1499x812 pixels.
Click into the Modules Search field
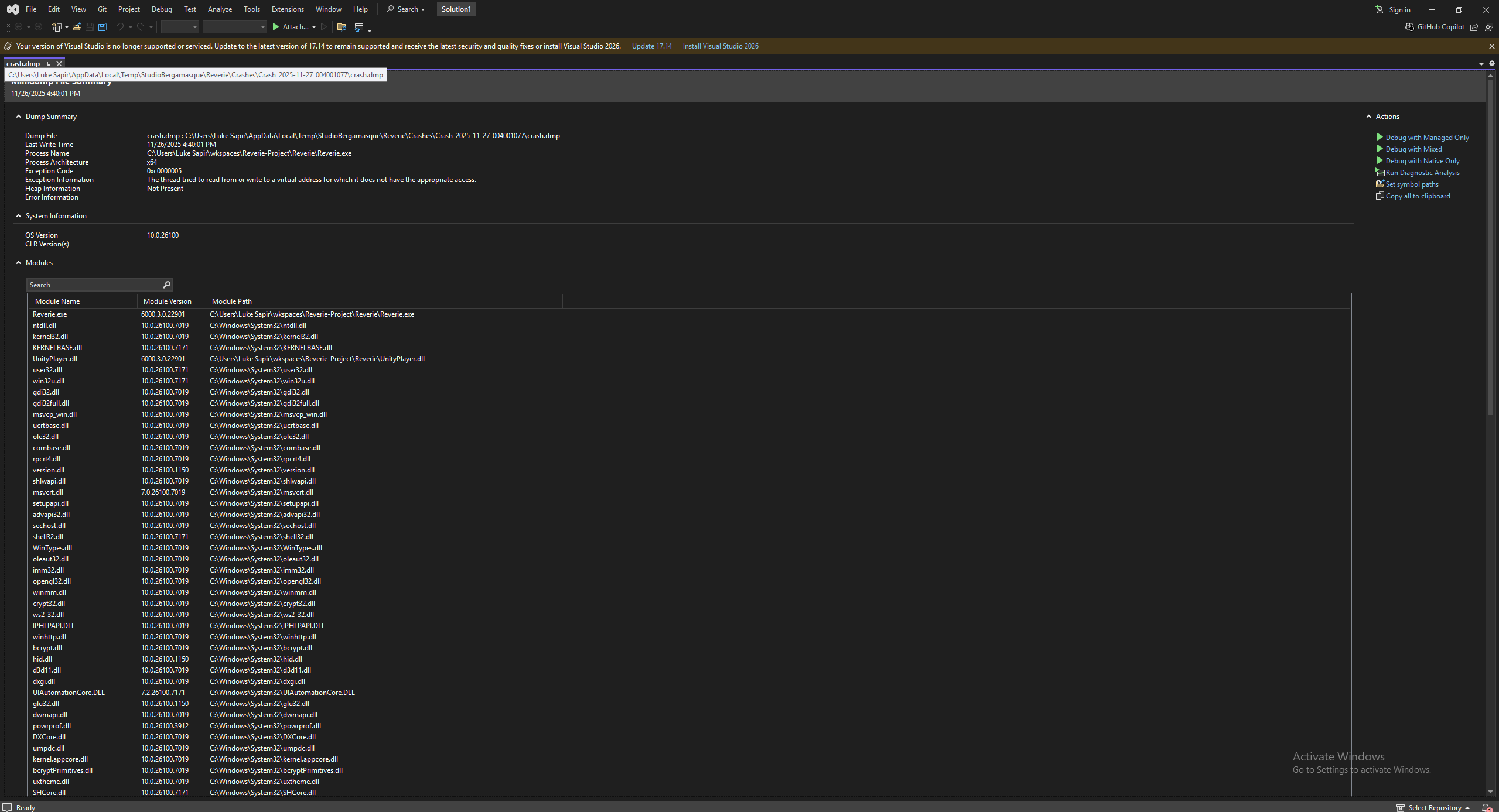pyautogui.click(x=94, y=285)
